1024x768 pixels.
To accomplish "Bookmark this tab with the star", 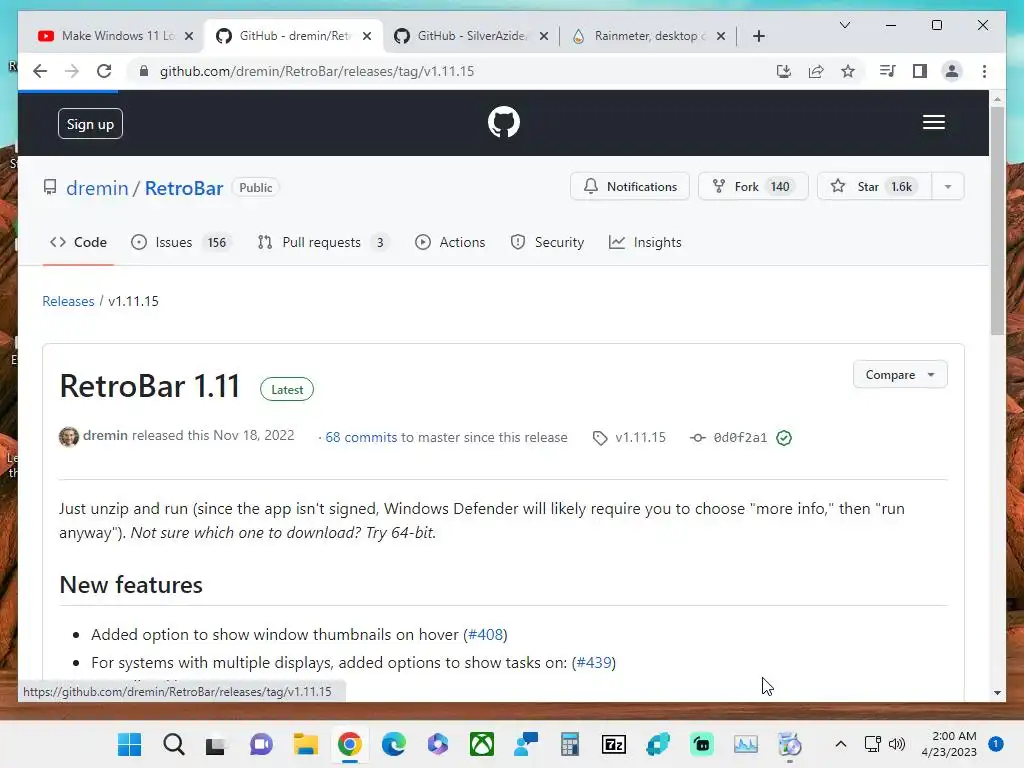I will click(848, 71).
